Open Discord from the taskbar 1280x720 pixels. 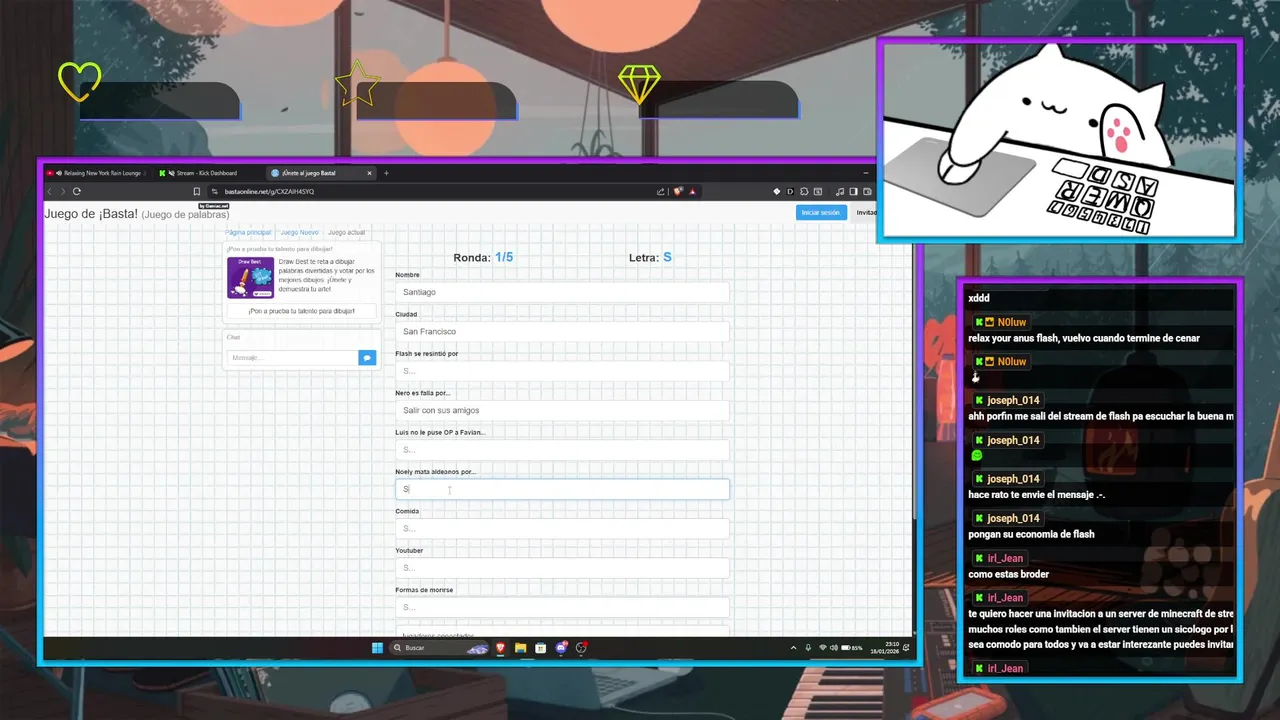(561, 648)
